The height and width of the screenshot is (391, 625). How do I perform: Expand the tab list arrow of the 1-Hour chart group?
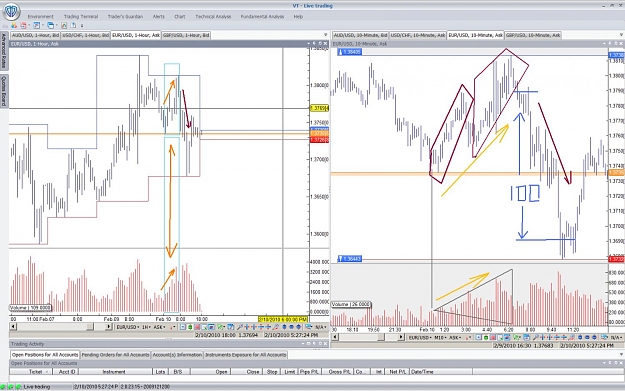(325, 35)
